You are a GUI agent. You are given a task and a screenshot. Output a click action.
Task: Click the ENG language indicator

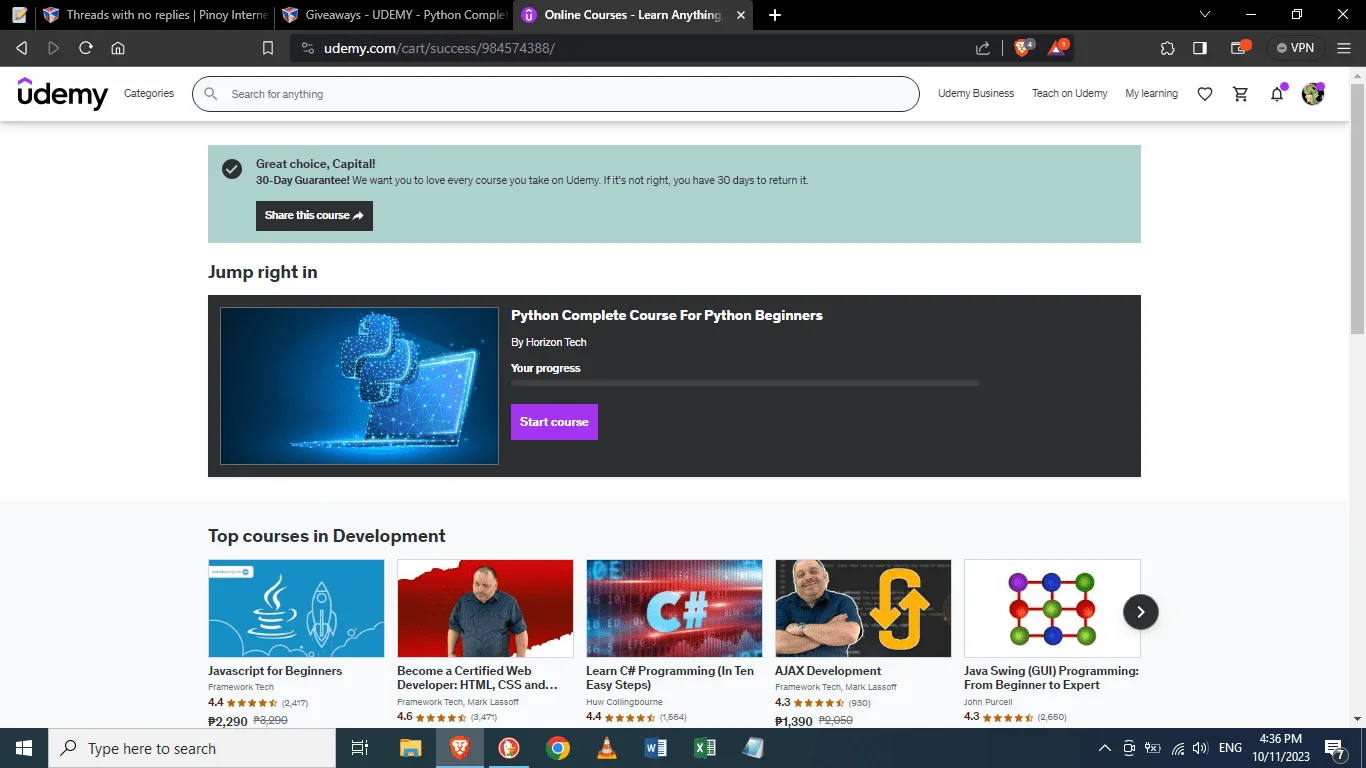click(x=1230, y=748)
